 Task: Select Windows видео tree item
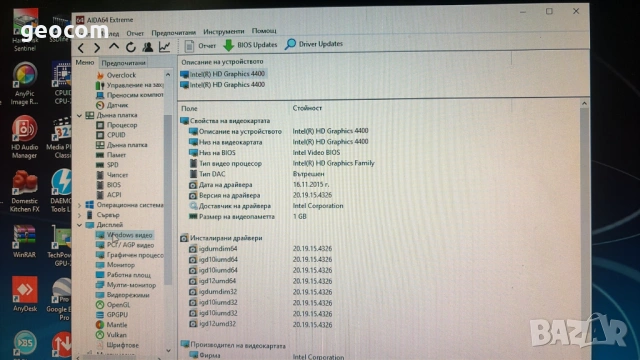[124, 235]
